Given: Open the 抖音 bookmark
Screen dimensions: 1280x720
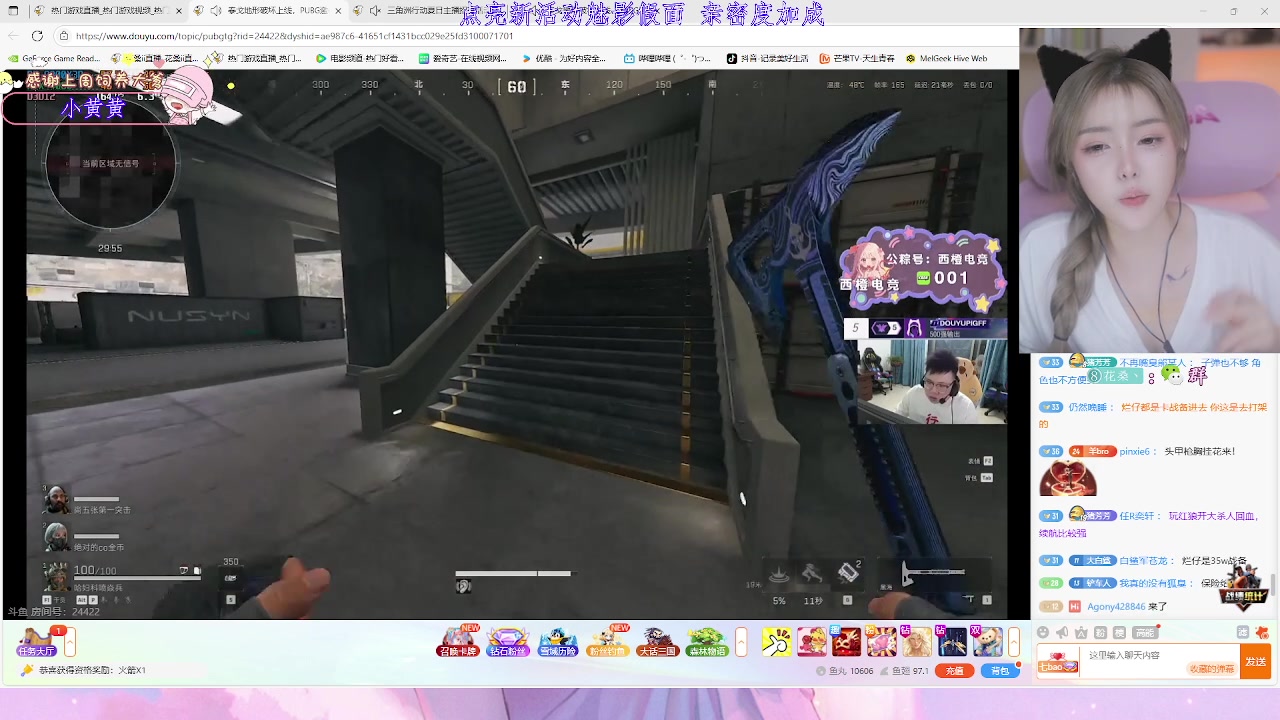Looking at the screenshot, I should pos(767,58).
